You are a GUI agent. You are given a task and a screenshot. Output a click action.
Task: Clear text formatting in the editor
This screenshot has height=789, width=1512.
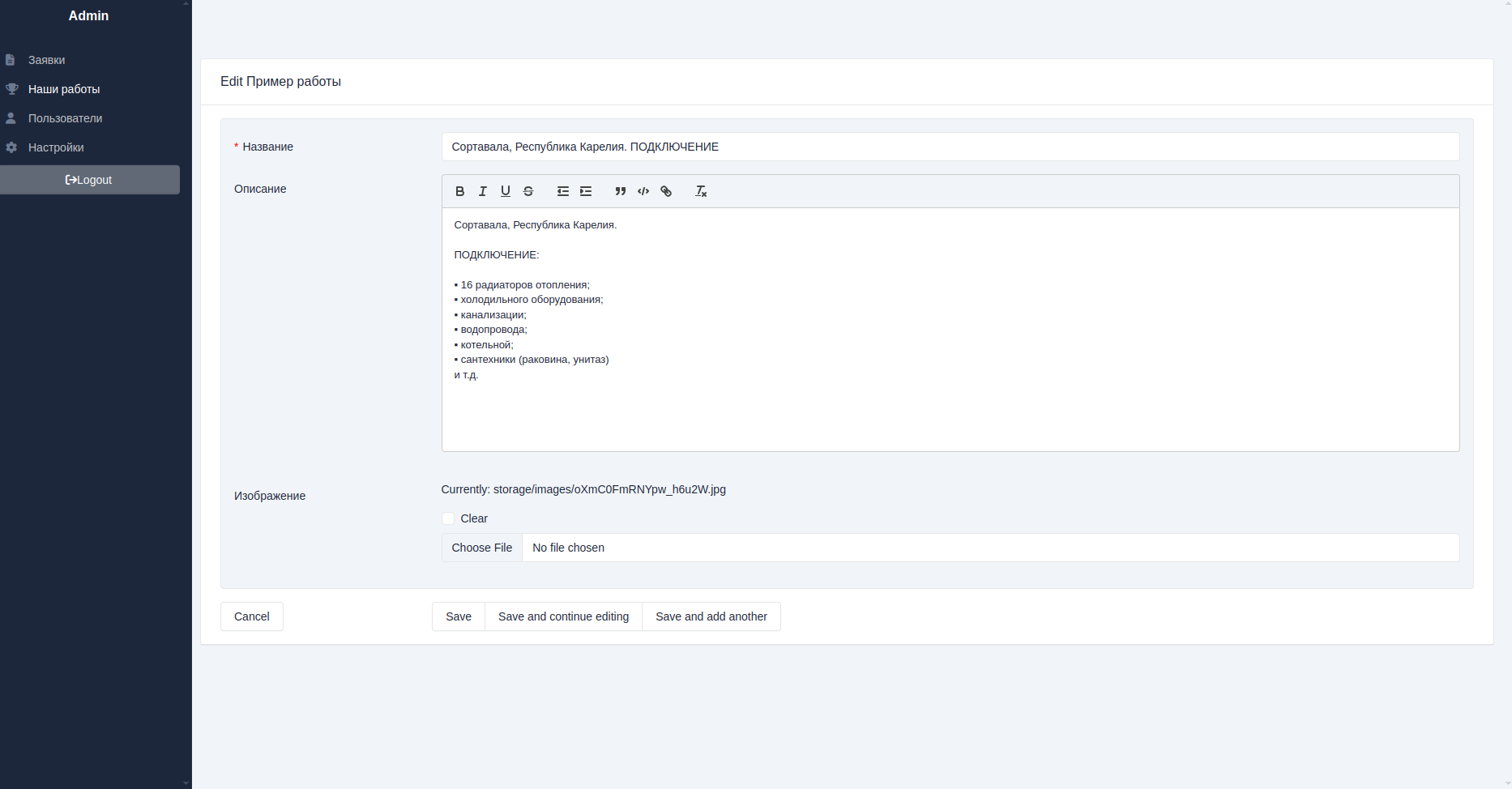pos(701,191)
